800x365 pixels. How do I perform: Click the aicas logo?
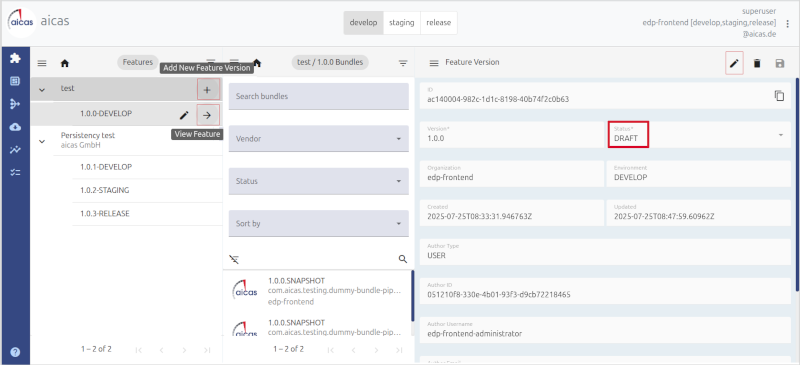tap(22, 22)
